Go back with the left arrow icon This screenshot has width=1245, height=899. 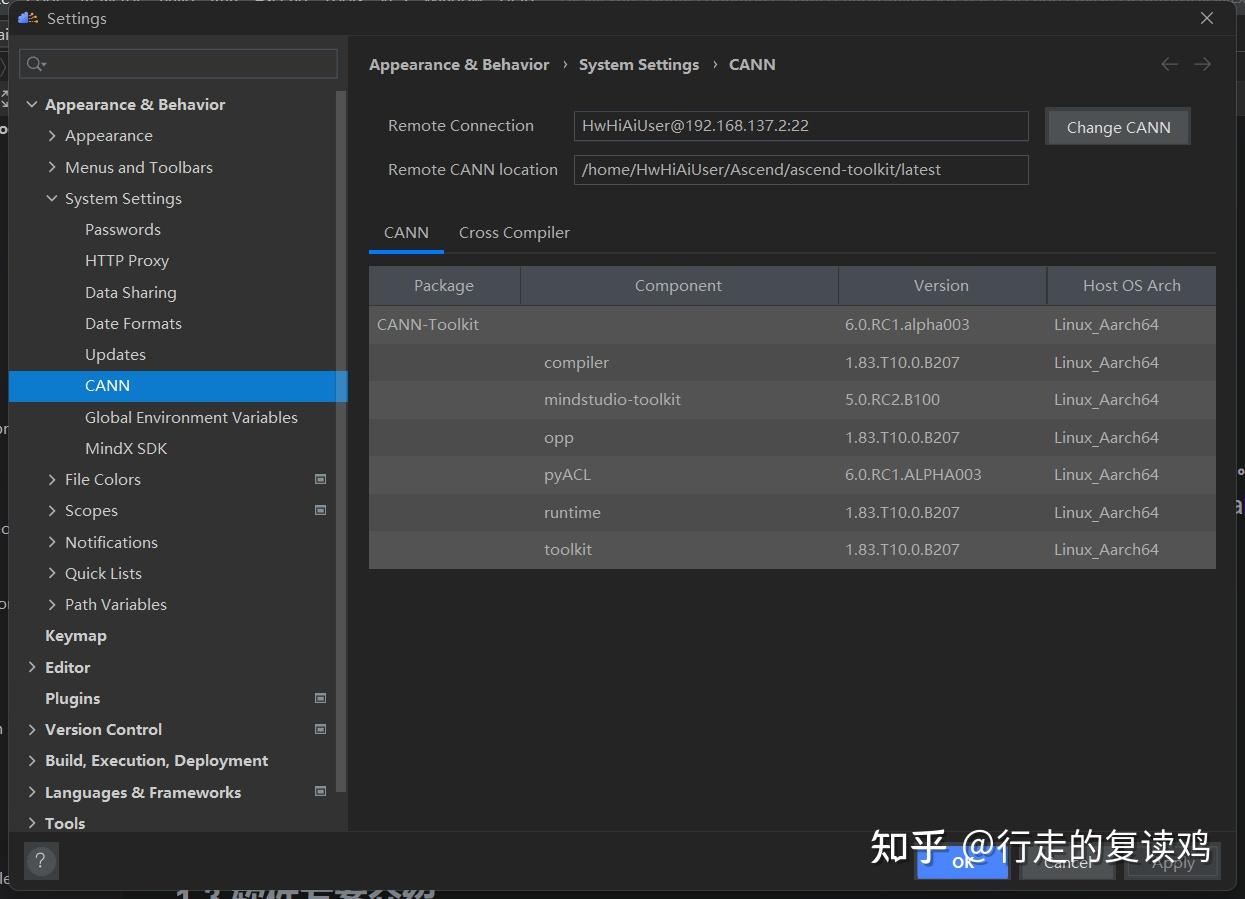(x=1169, y=64)
